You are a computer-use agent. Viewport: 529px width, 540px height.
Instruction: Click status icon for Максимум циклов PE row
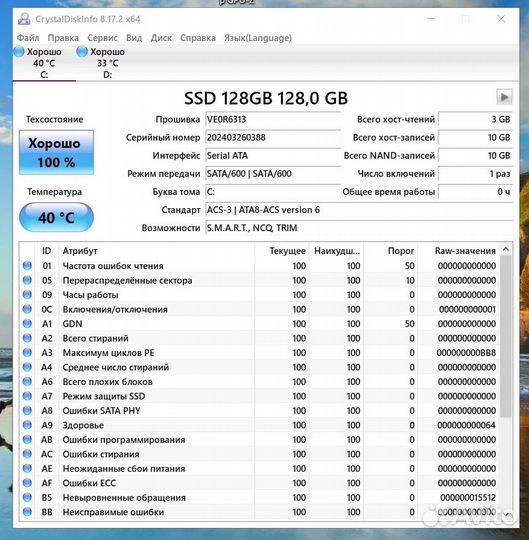(27, 352)
